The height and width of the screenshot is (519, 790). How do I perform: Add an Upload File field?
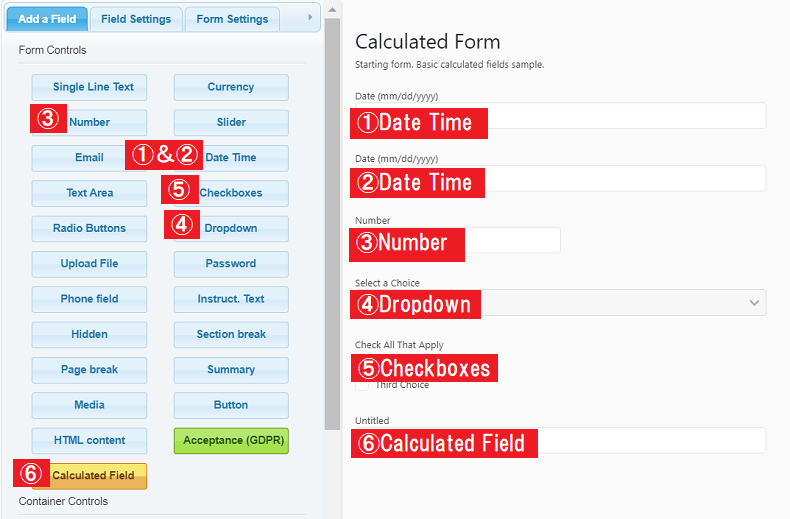coord(89,264)
